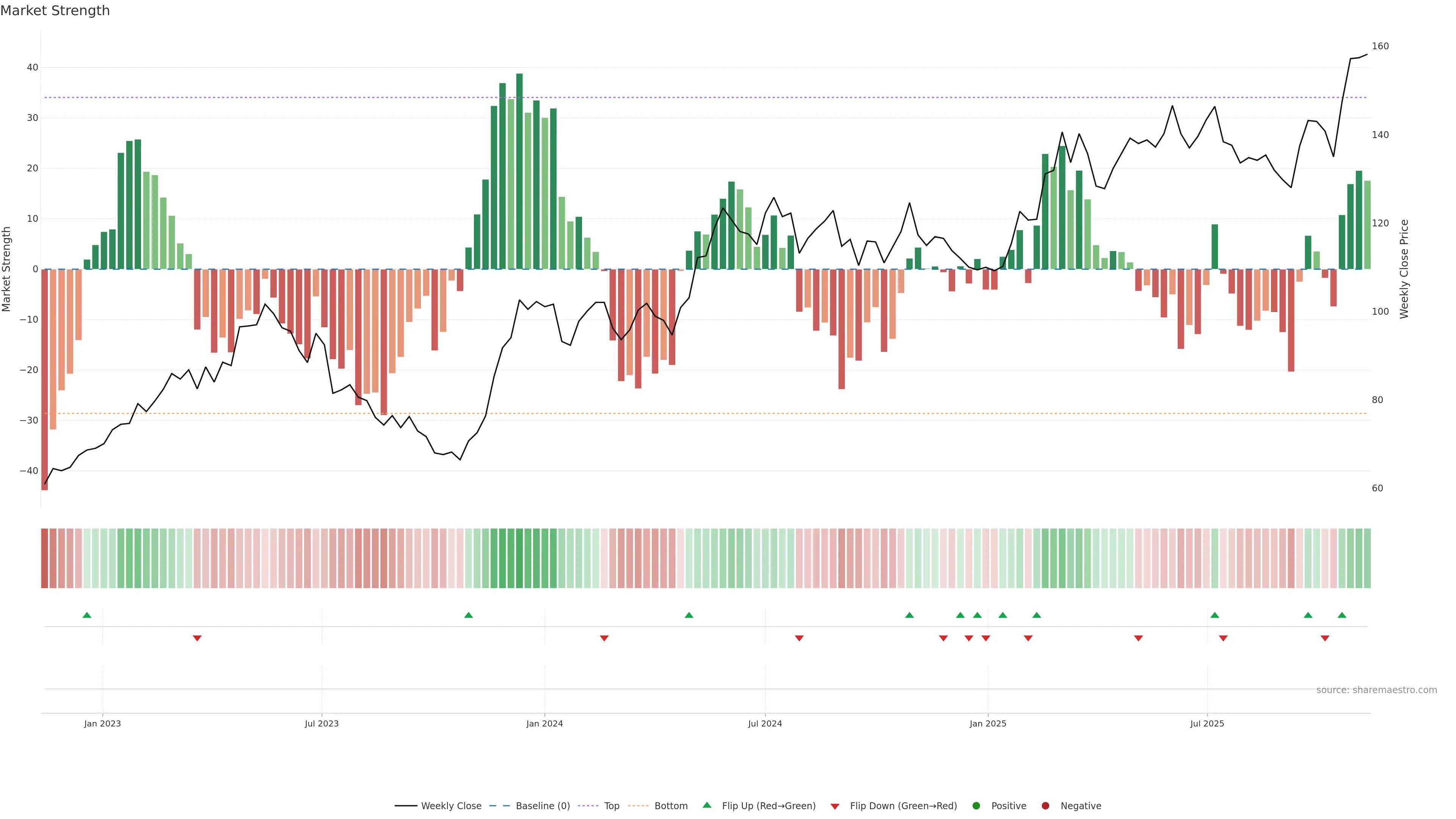
Task: Click the last green flip-up triangle marker
Action: [1342, 615]
